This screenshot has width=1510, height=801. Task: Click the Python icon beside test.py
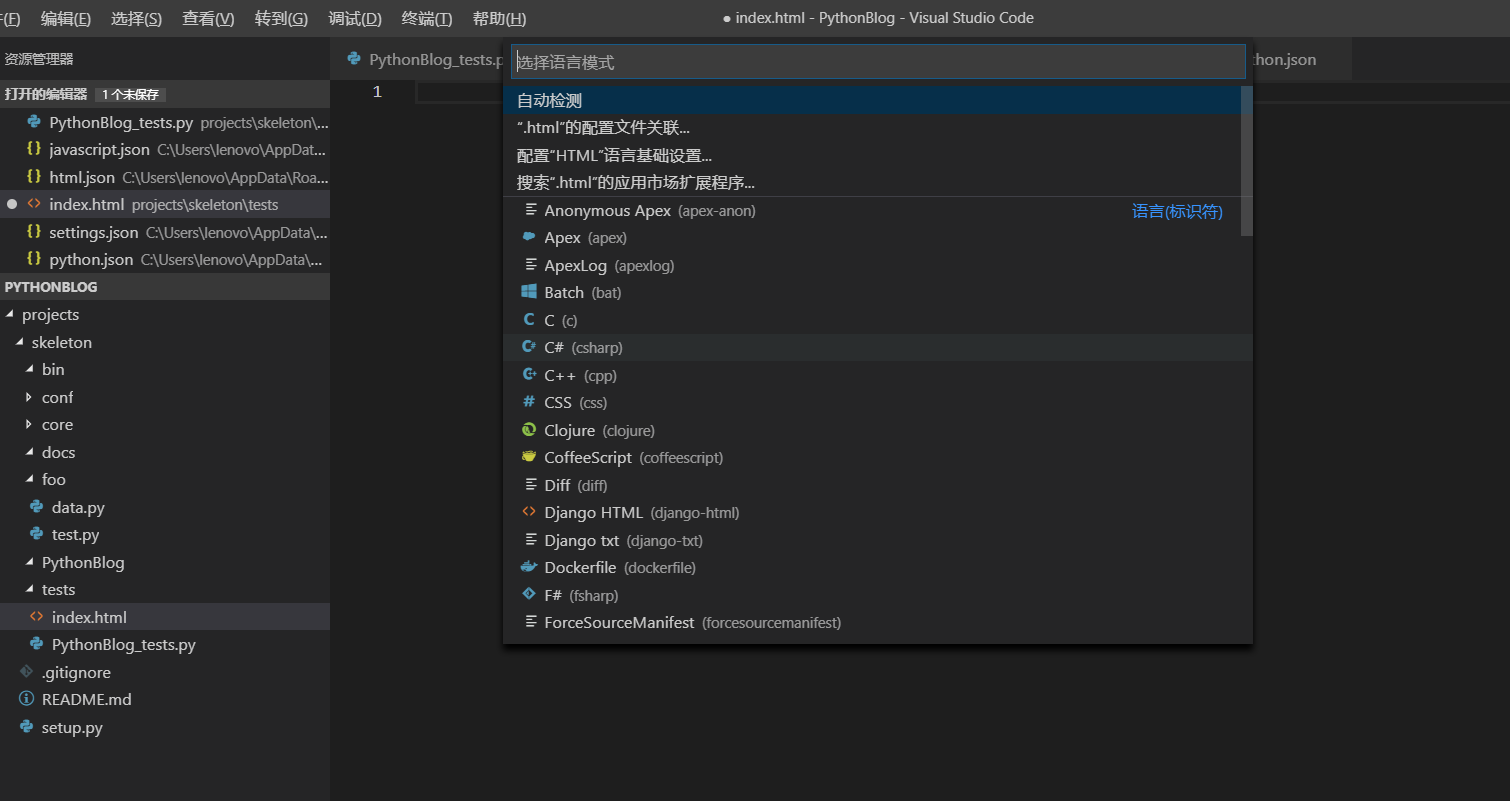coord(37,534)
